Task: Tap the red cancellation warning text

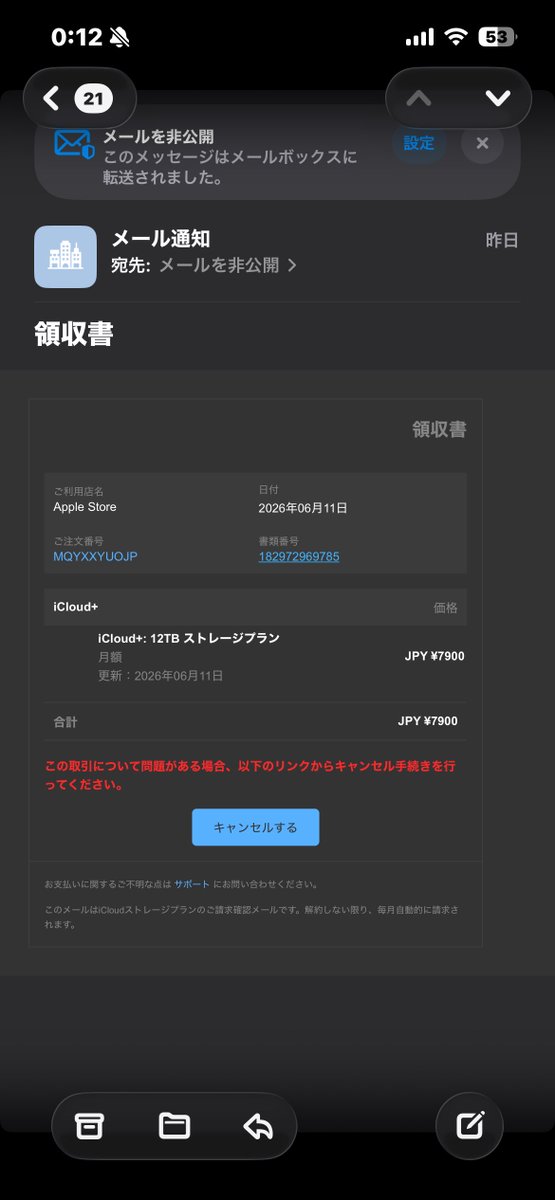Action: tap(251, 775)
